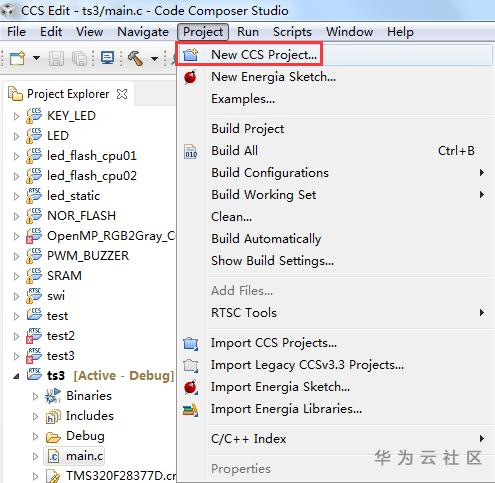Screen dimensions: 495x483
Task: Close the Project Explorer tab
Action: 122,94
